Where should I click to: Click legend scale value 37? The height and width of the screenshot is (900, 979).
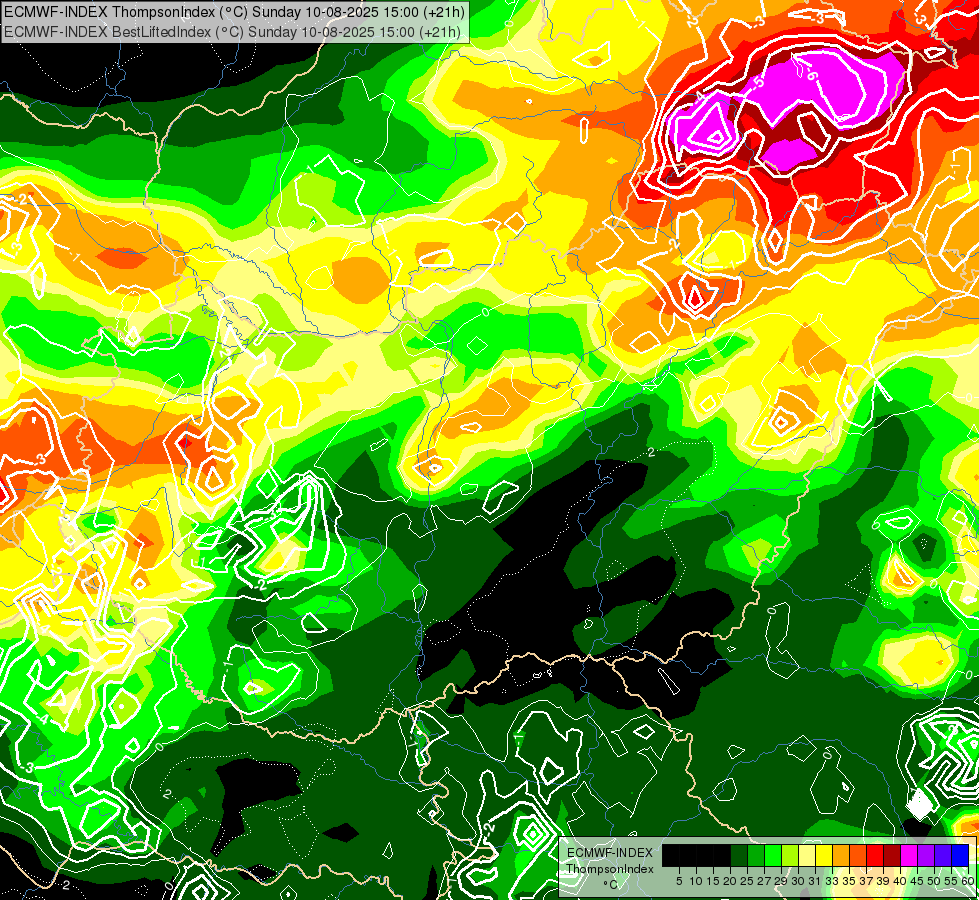[866, 881]
